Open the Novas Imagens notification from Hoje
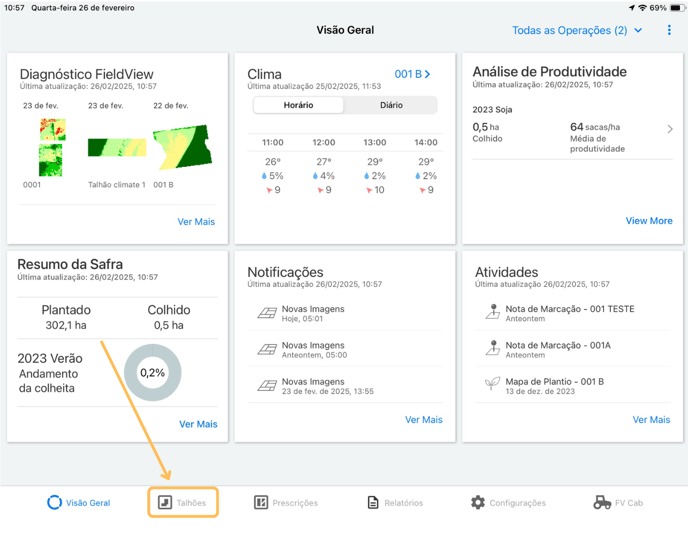The height and width of the screenshot is (534, 688). click(313, 313)
